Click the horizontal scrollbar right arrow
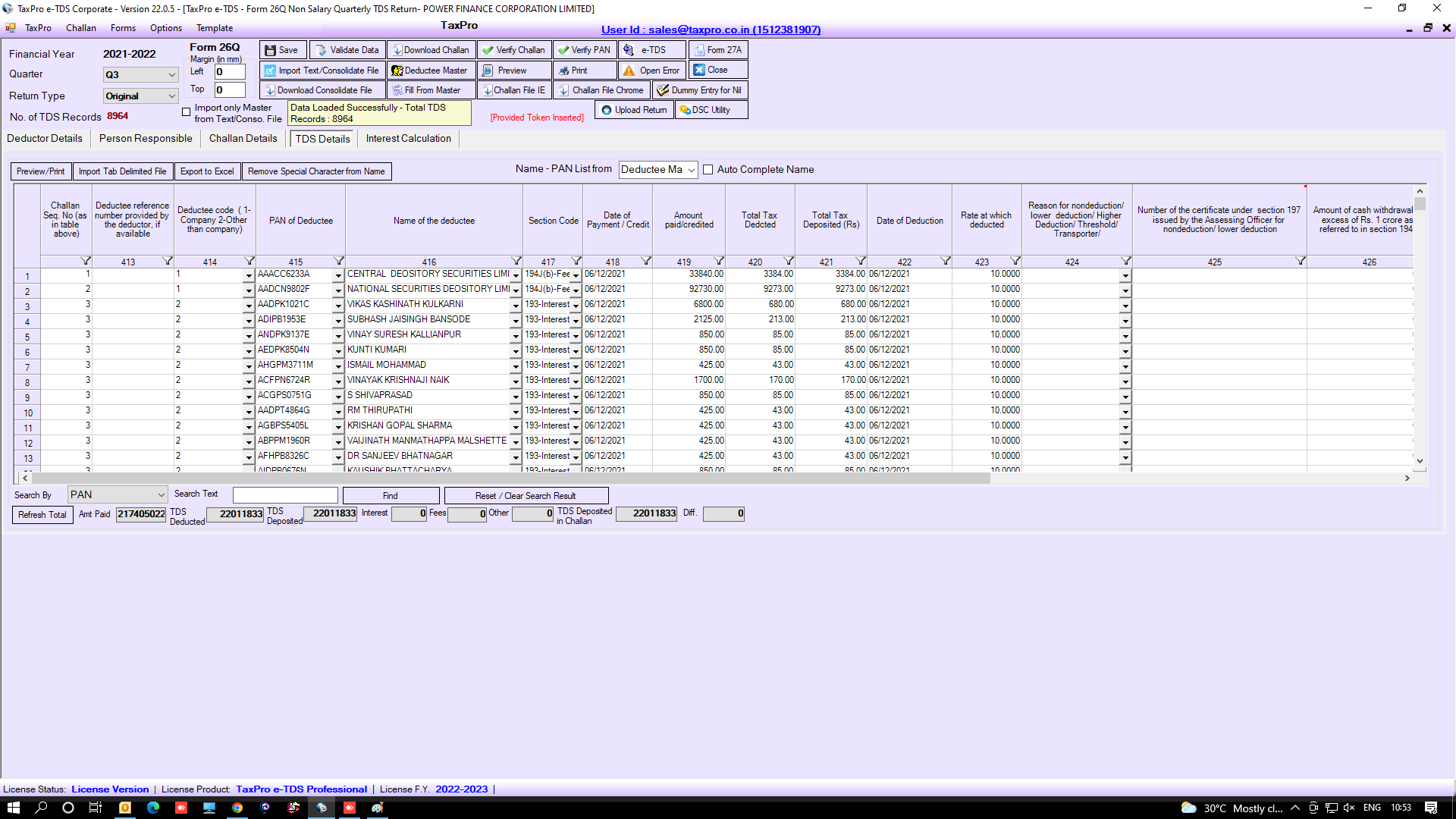This screenshot has height=819, width=1456. (1407, 479)
